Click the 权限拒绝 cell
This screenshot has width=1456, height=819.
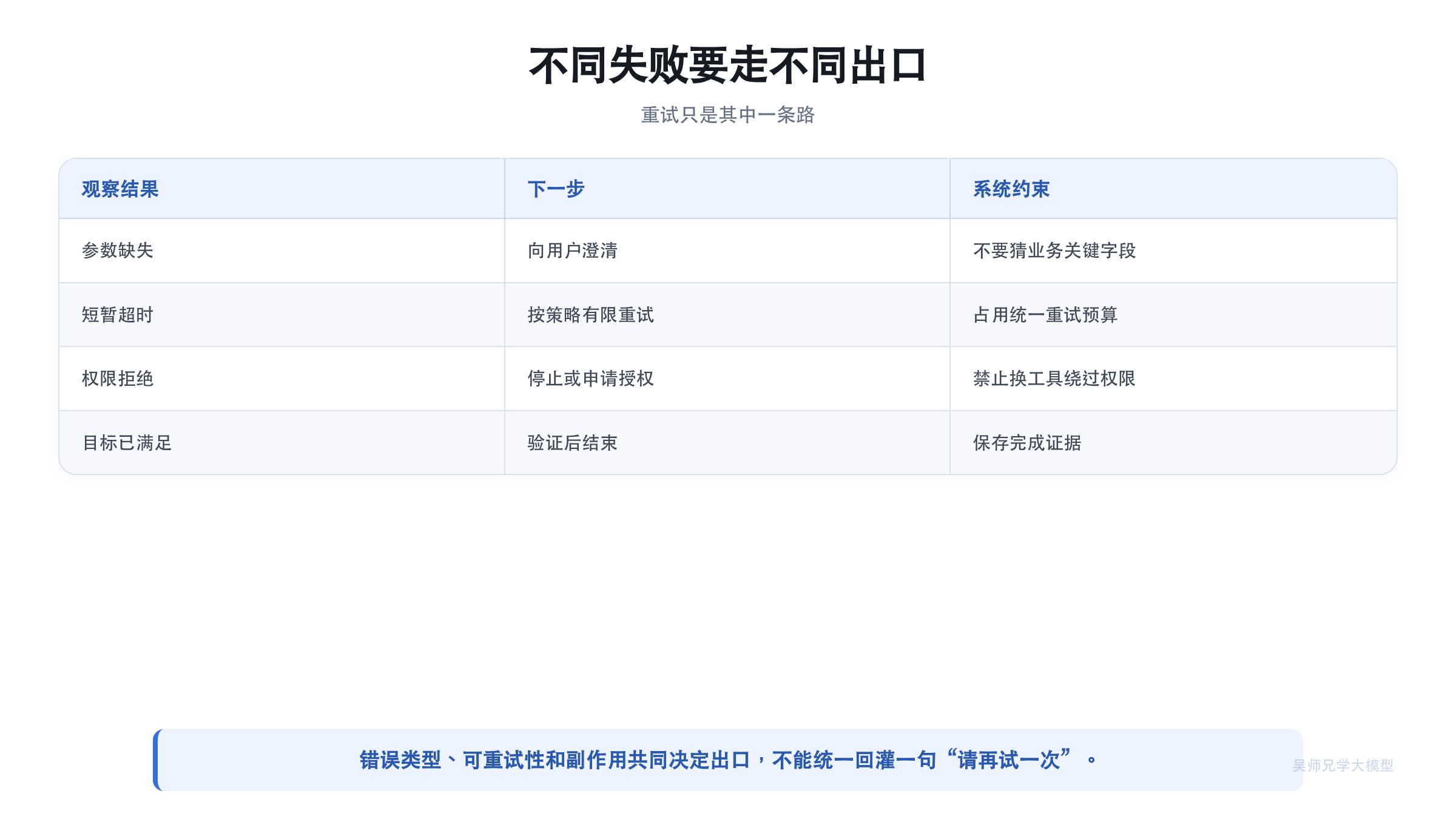pos(281,379)
